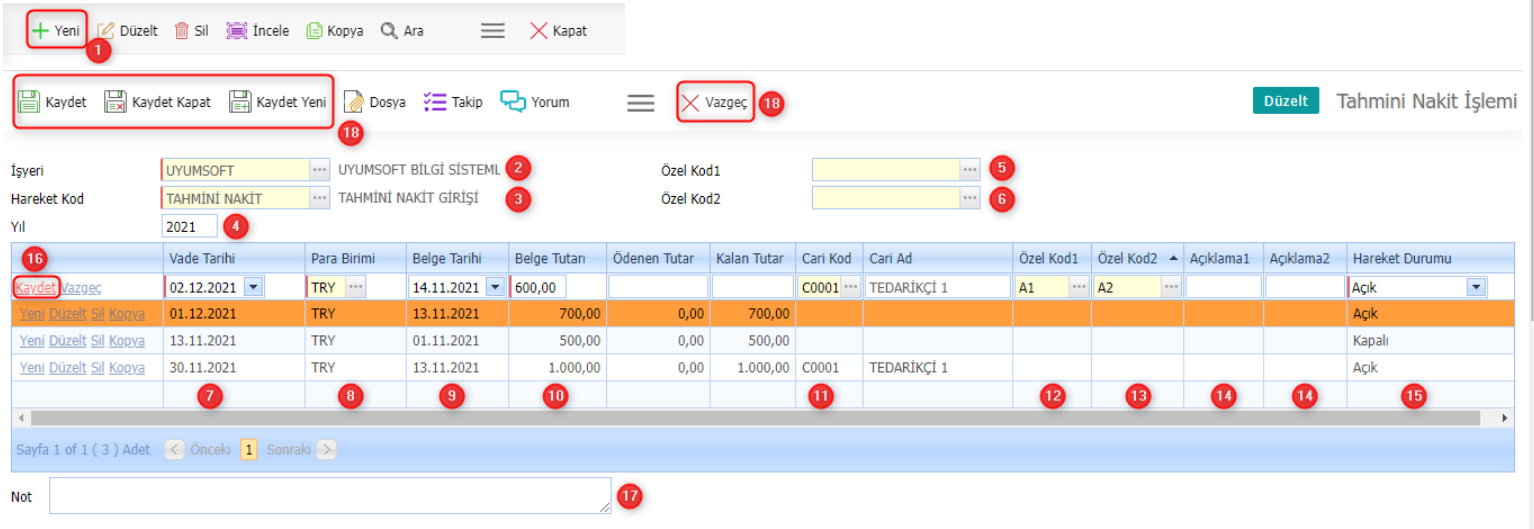1534x529 pixels.
Task: Open lookup for İşyeri field
Action: (319, 170)
